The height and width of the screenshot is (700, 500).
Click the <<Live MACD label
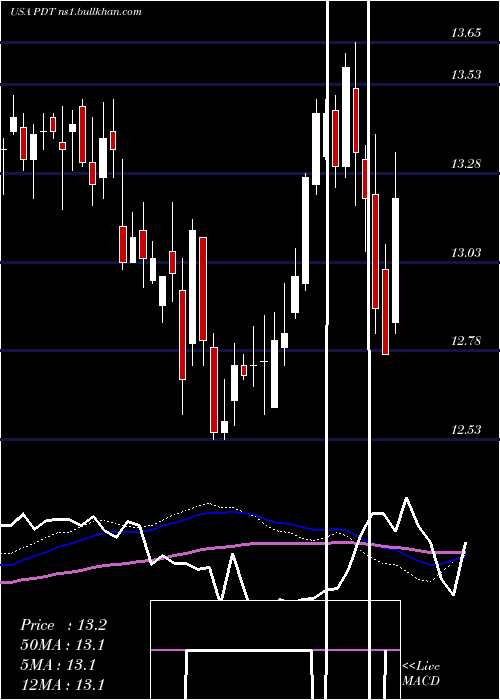pos(421,673)
